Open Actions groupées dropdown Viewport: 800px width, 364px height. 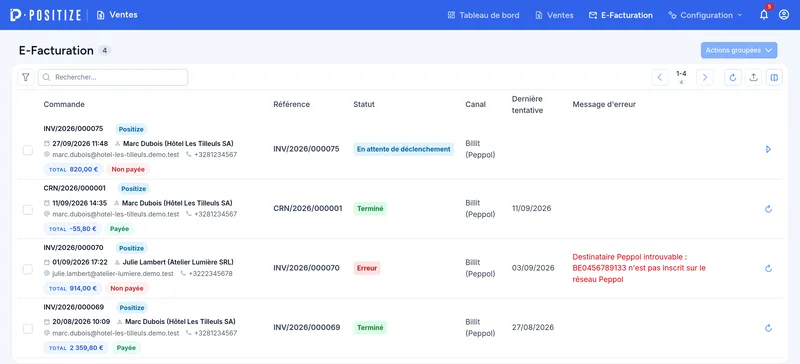point(739,50)
